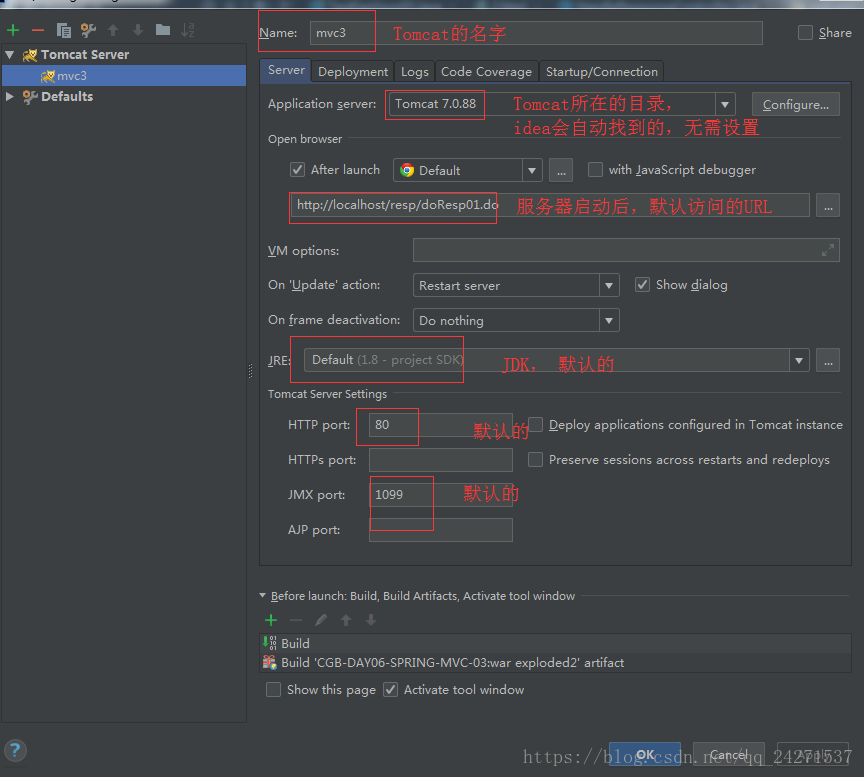The width and height of the screenshot is (864, 777).
Task: Switch to Startup/Connection tab
Action: pyautogui.click(x=601, y=72)
